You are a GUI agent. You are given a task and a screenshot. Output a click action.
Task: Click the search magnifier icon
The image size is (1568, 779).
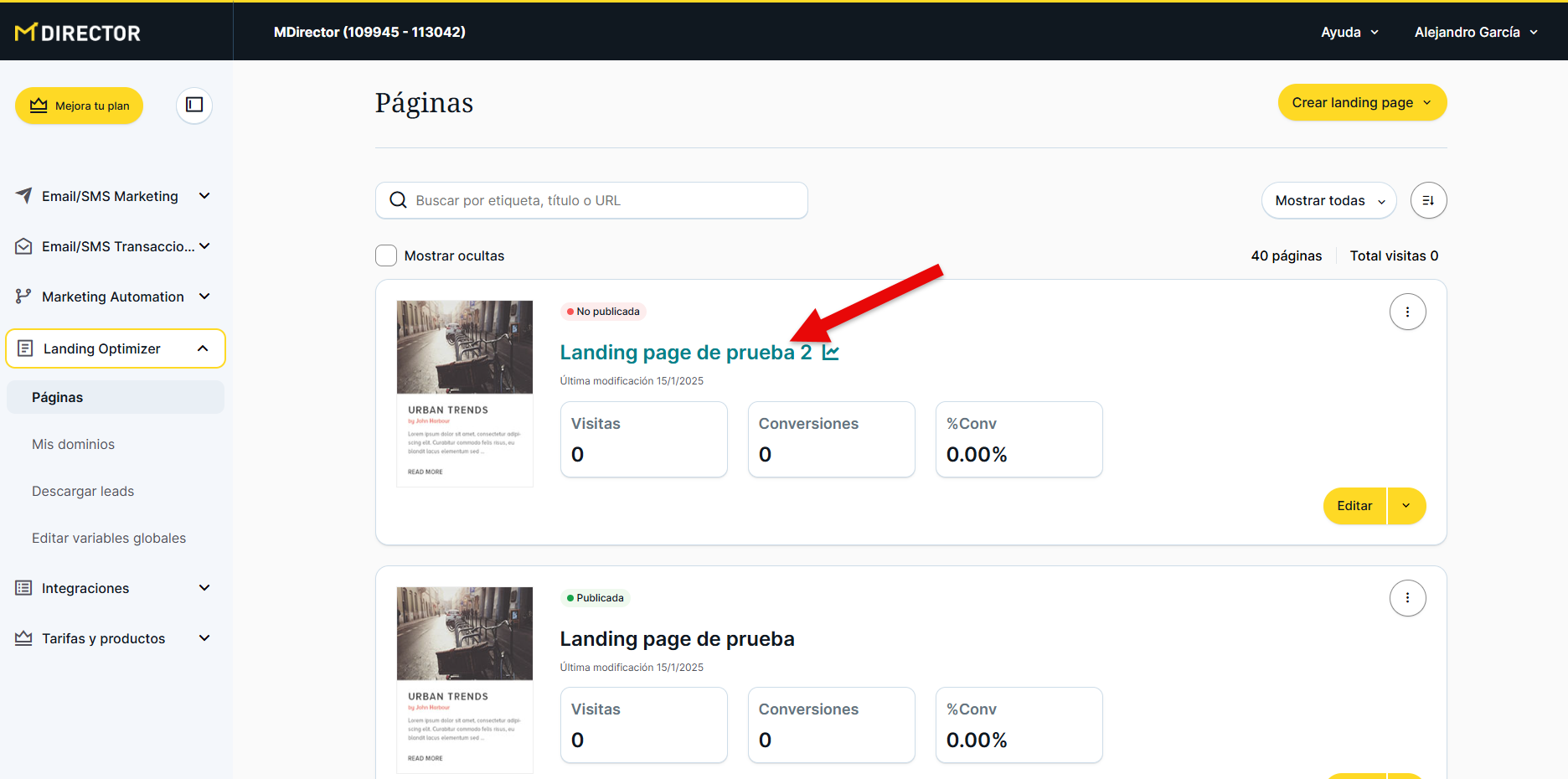click(x=399, y=200)
